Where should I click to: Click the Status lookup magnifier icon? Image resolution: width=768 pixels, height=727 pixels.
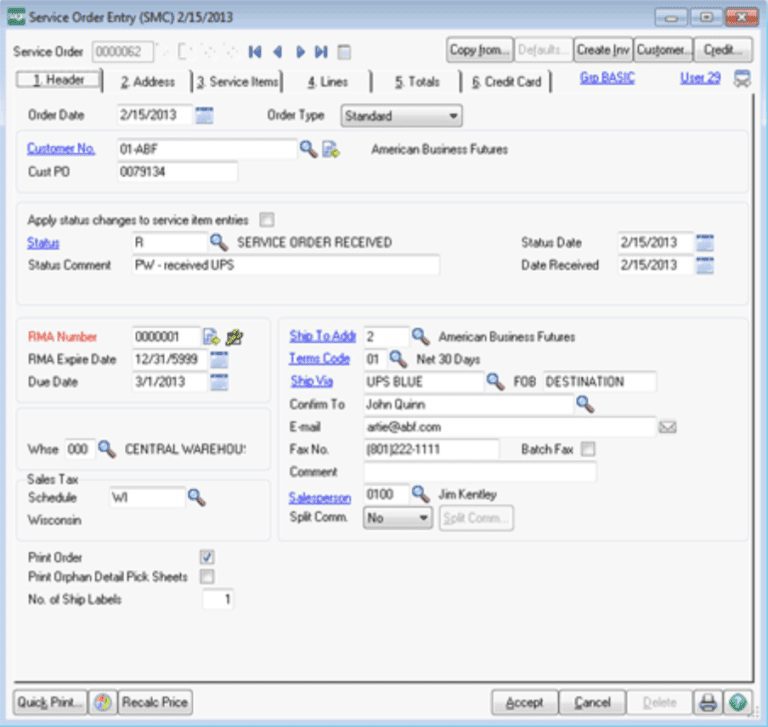tap(218, 242)
